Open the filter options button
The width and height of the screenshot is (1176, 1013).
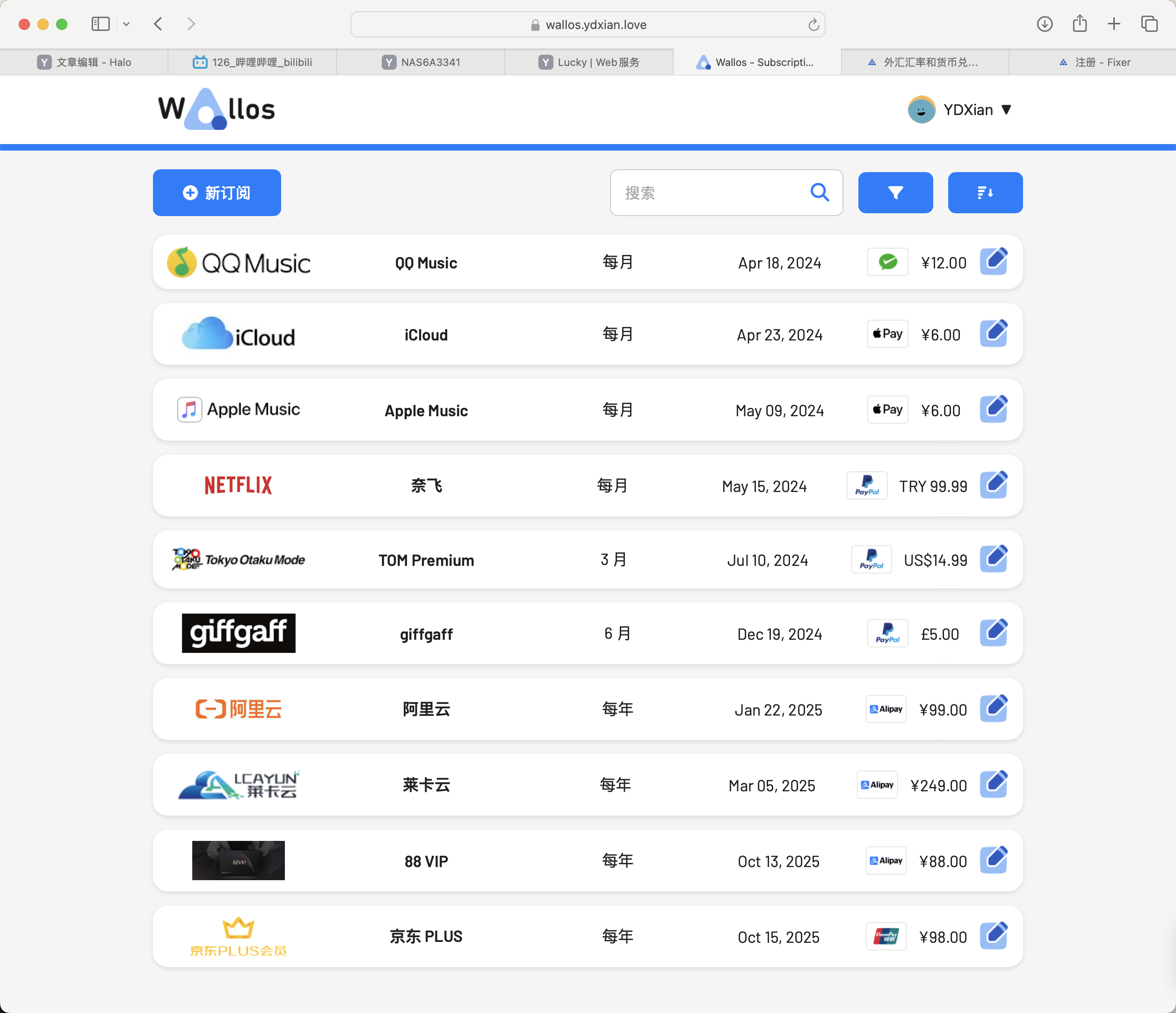pos(895,193)
